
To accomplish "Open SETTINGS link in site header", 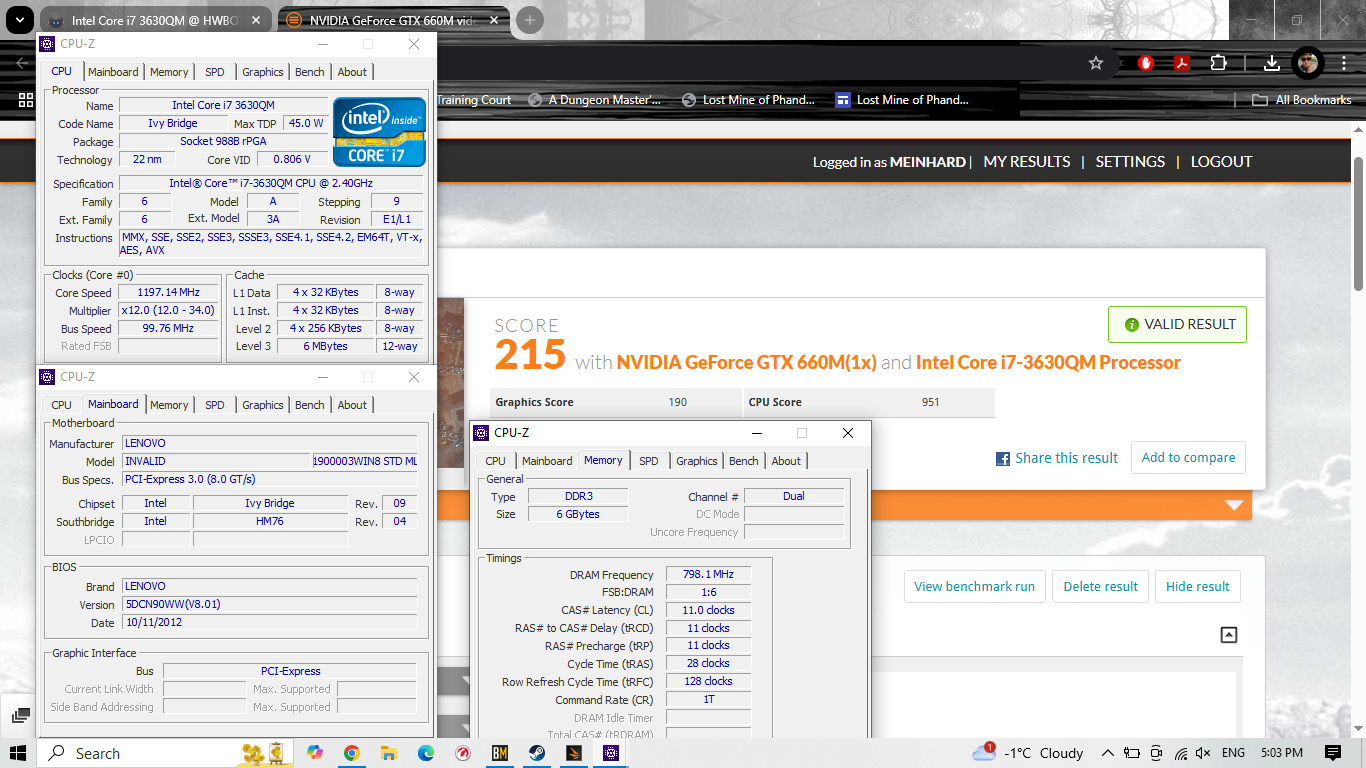I will [1130, 162].
